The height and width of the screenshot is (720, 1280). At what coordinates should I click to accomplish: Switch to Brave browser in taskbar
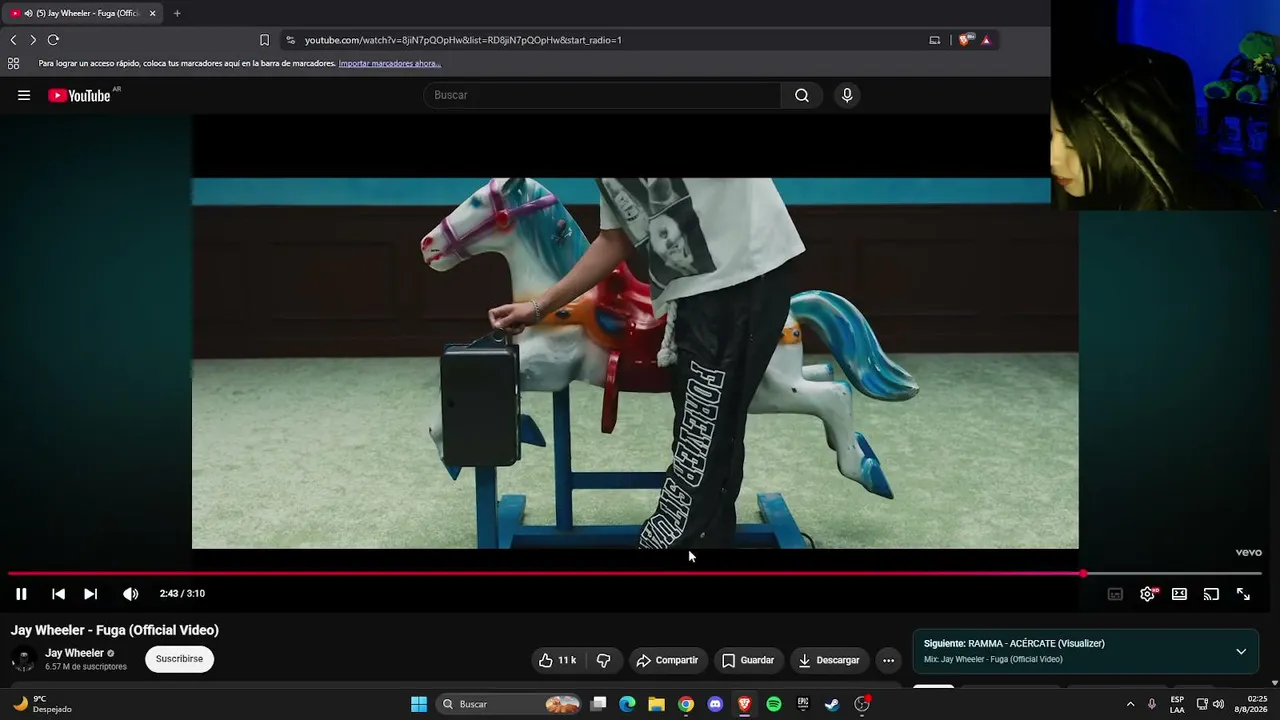click(x=744, y=704)
